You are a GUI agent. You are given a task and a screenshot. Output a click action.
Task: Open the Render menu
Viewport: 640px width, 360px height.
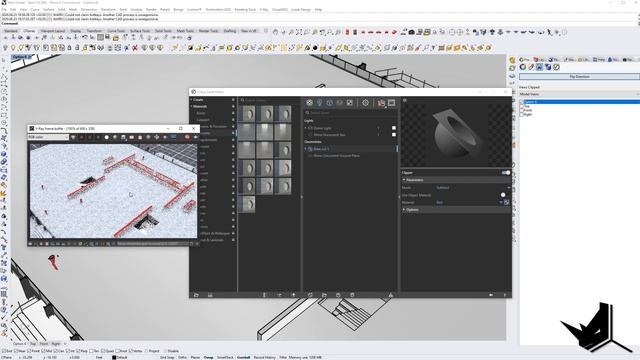tap(151, 9)
